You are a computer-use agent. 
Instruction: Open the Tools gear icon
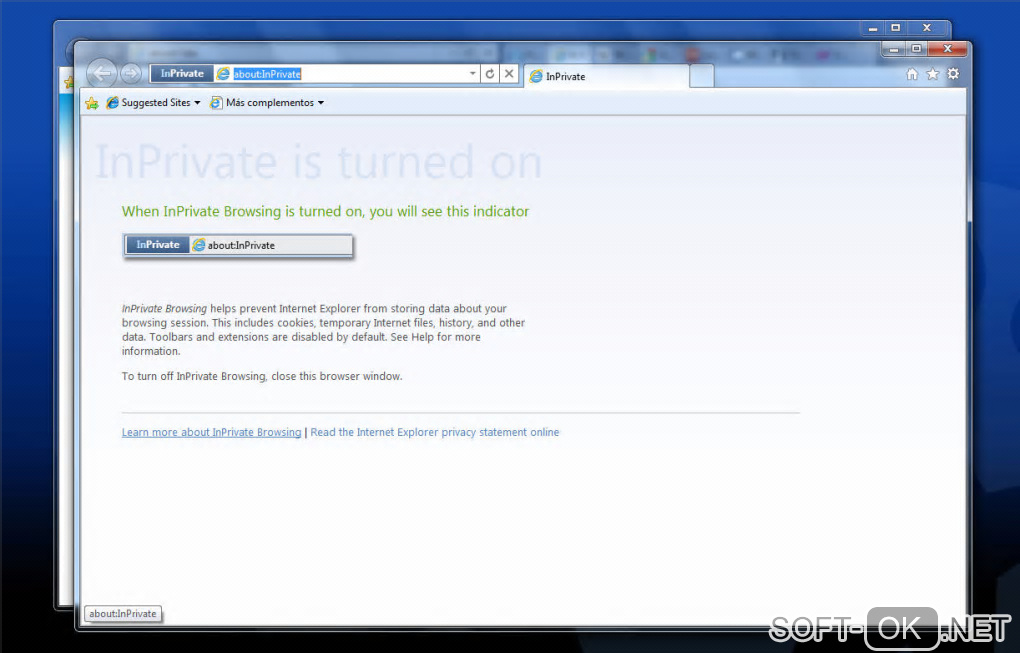point(953,74)
